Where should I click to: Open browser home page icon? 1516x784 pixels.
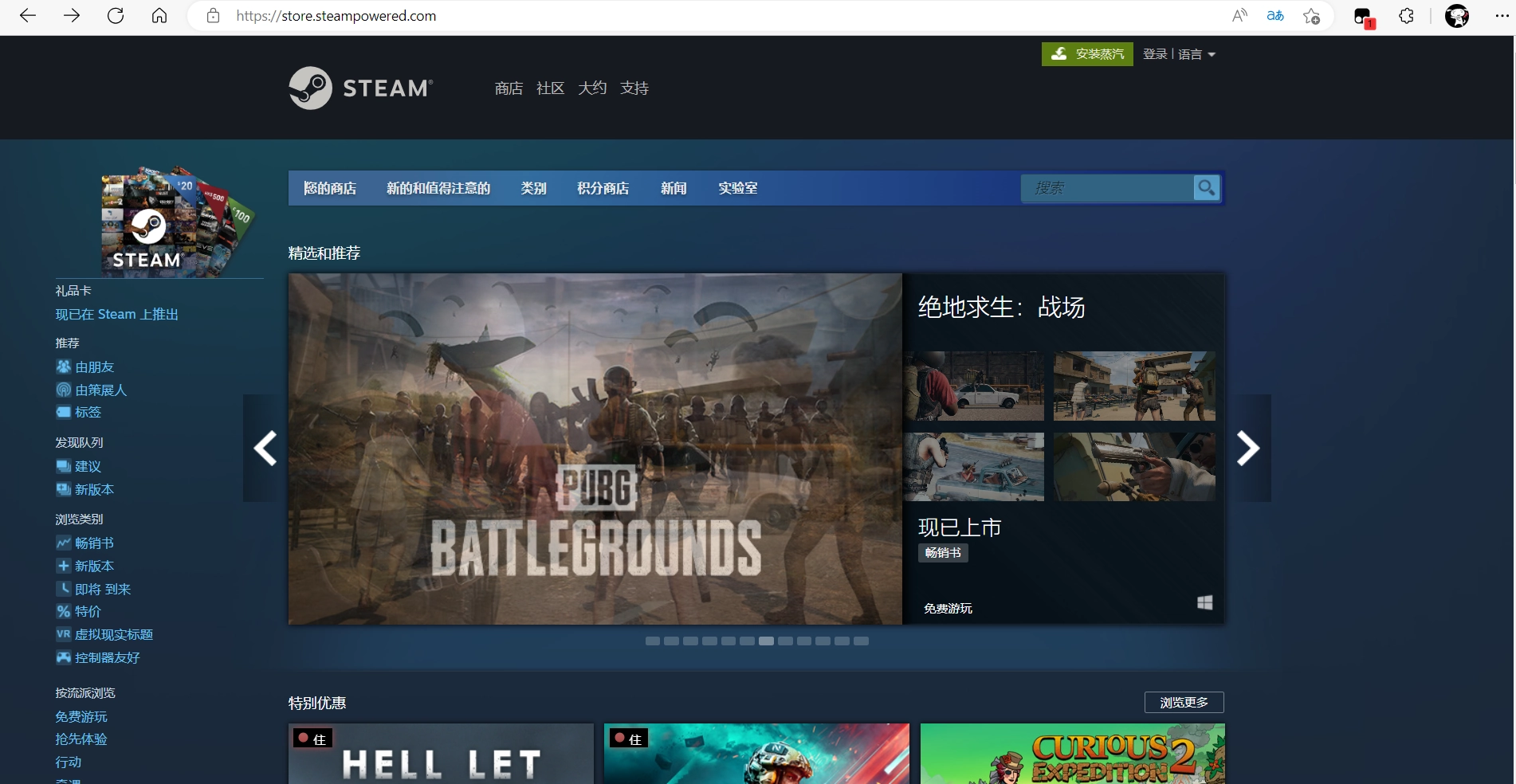159,16
